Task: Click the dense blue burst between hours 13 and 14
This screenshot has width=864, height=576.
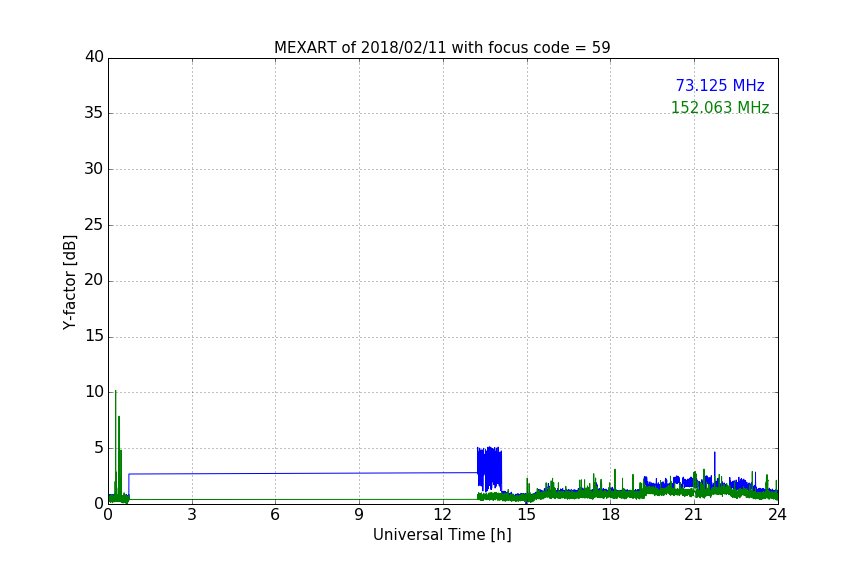Action: point(489,469)
